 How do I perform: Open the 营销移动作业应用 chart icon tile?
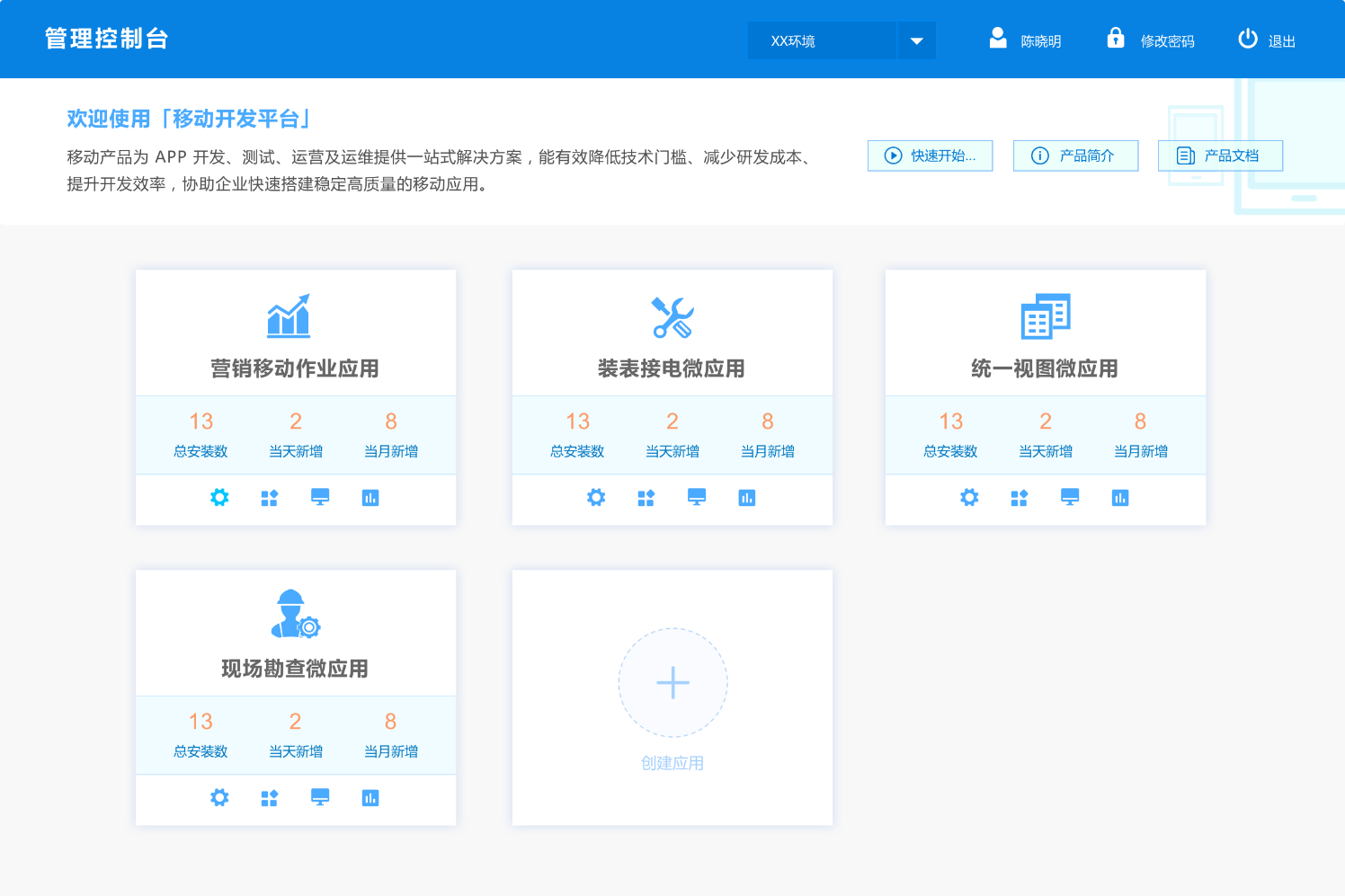(289, 316)
